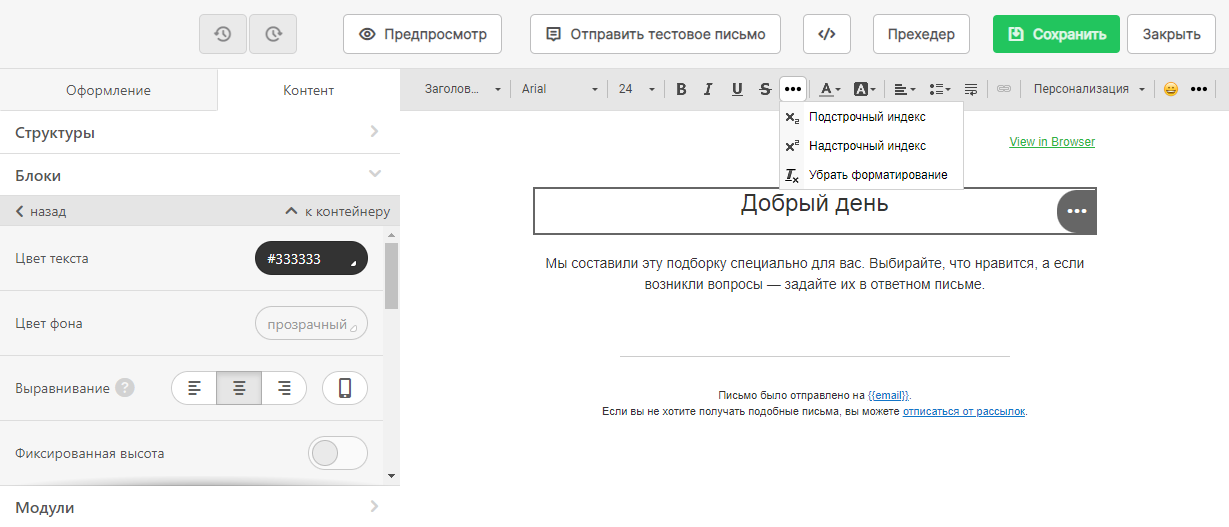Click the Предпросмотр preview button
This screenshot has width=1229, height=527.
(x=422, y=34)
